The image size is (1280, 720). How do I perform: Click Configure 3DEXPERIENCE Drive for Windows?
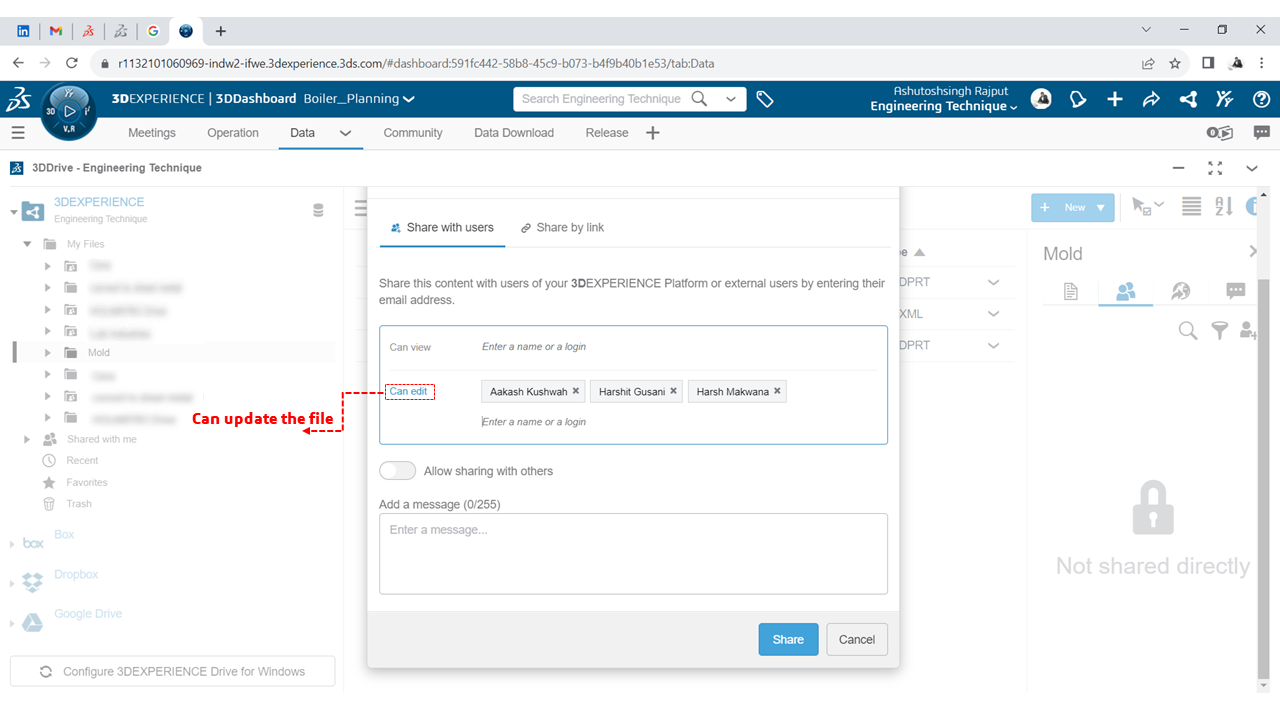(x=172, y=672)
